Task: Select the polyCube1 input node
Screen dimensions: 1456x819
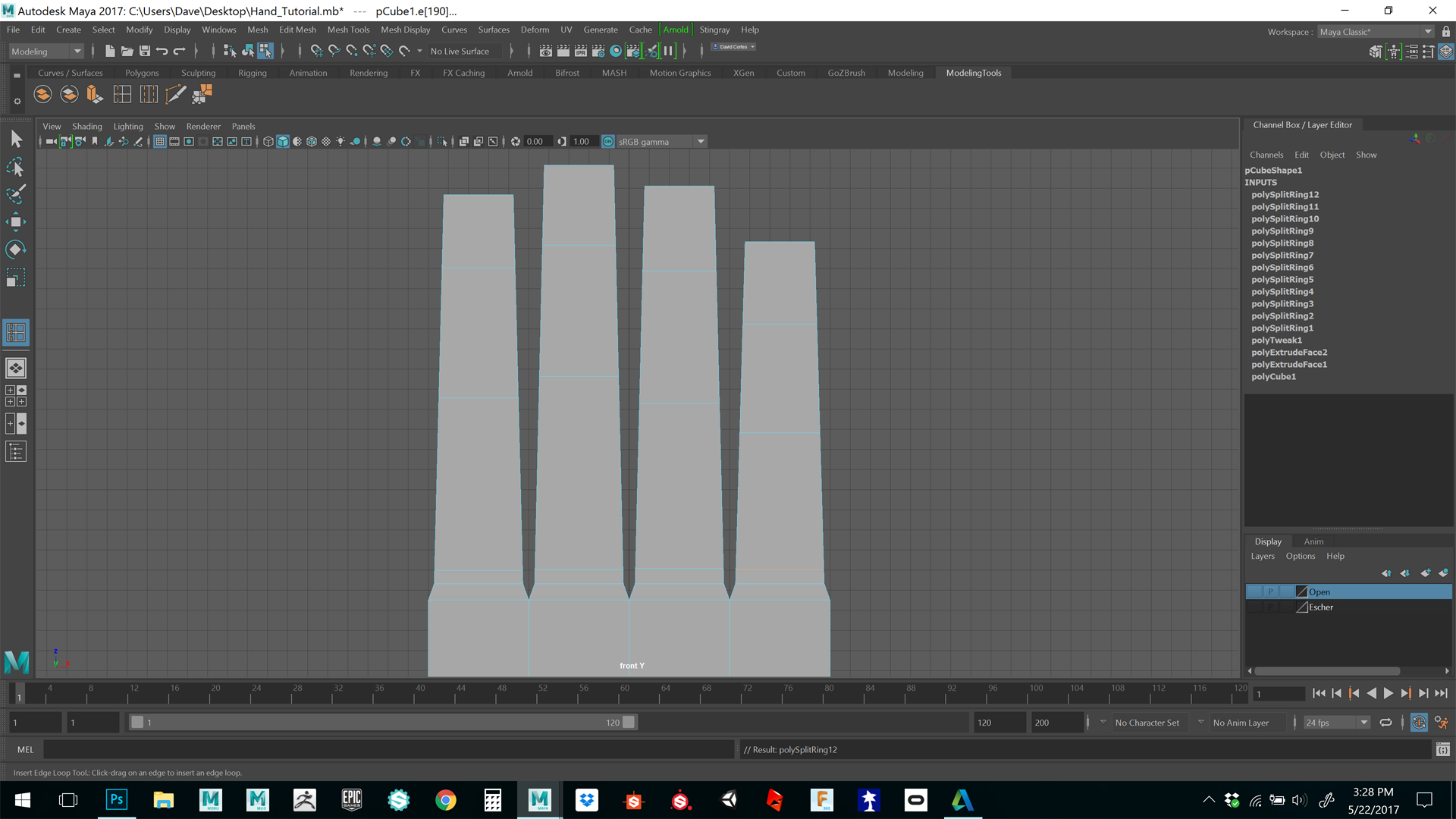Action: [1273, 377]
